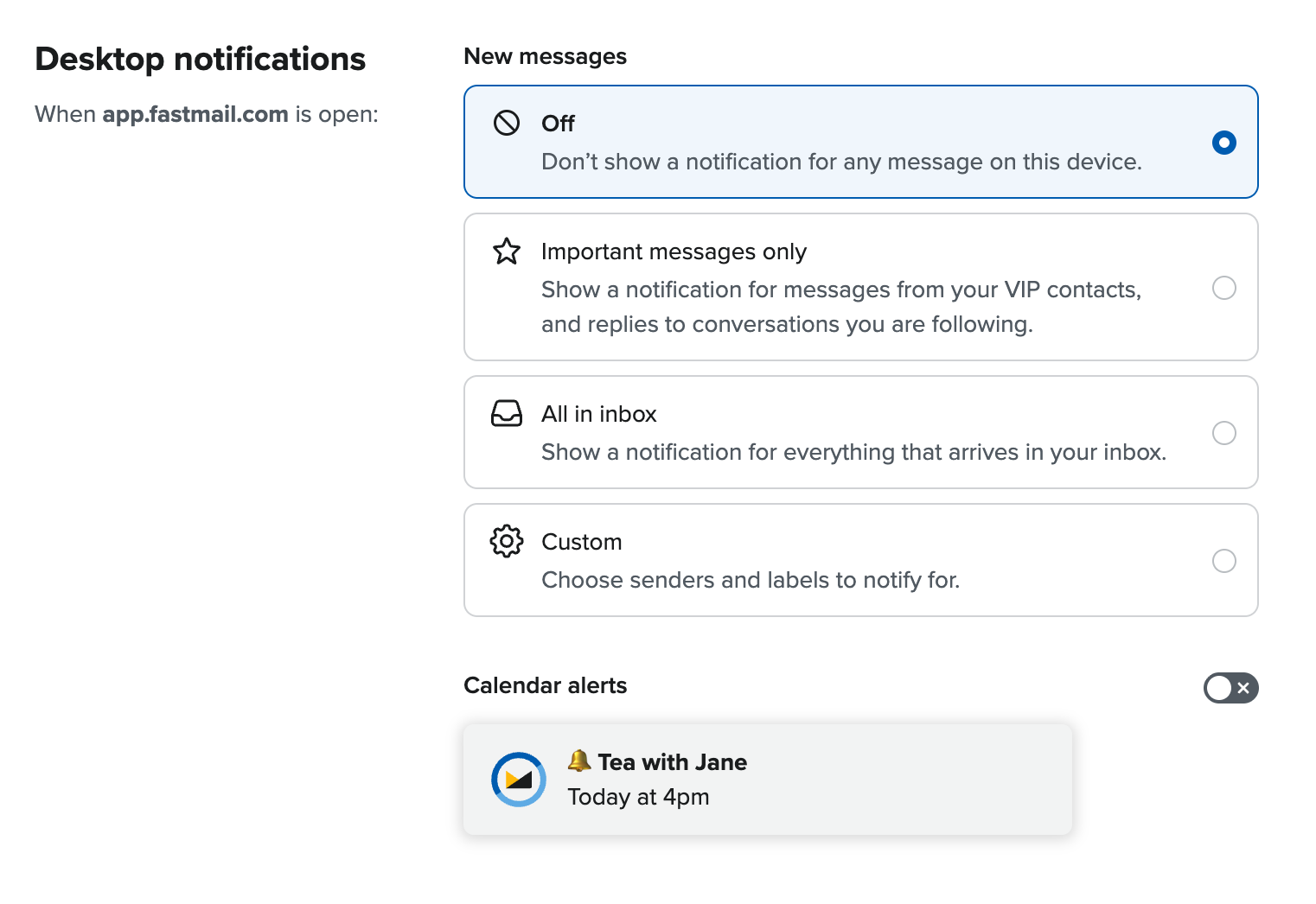Select the Off radio button
The height and width of the screenshot is (904, 1316).
coord(1224,143)
